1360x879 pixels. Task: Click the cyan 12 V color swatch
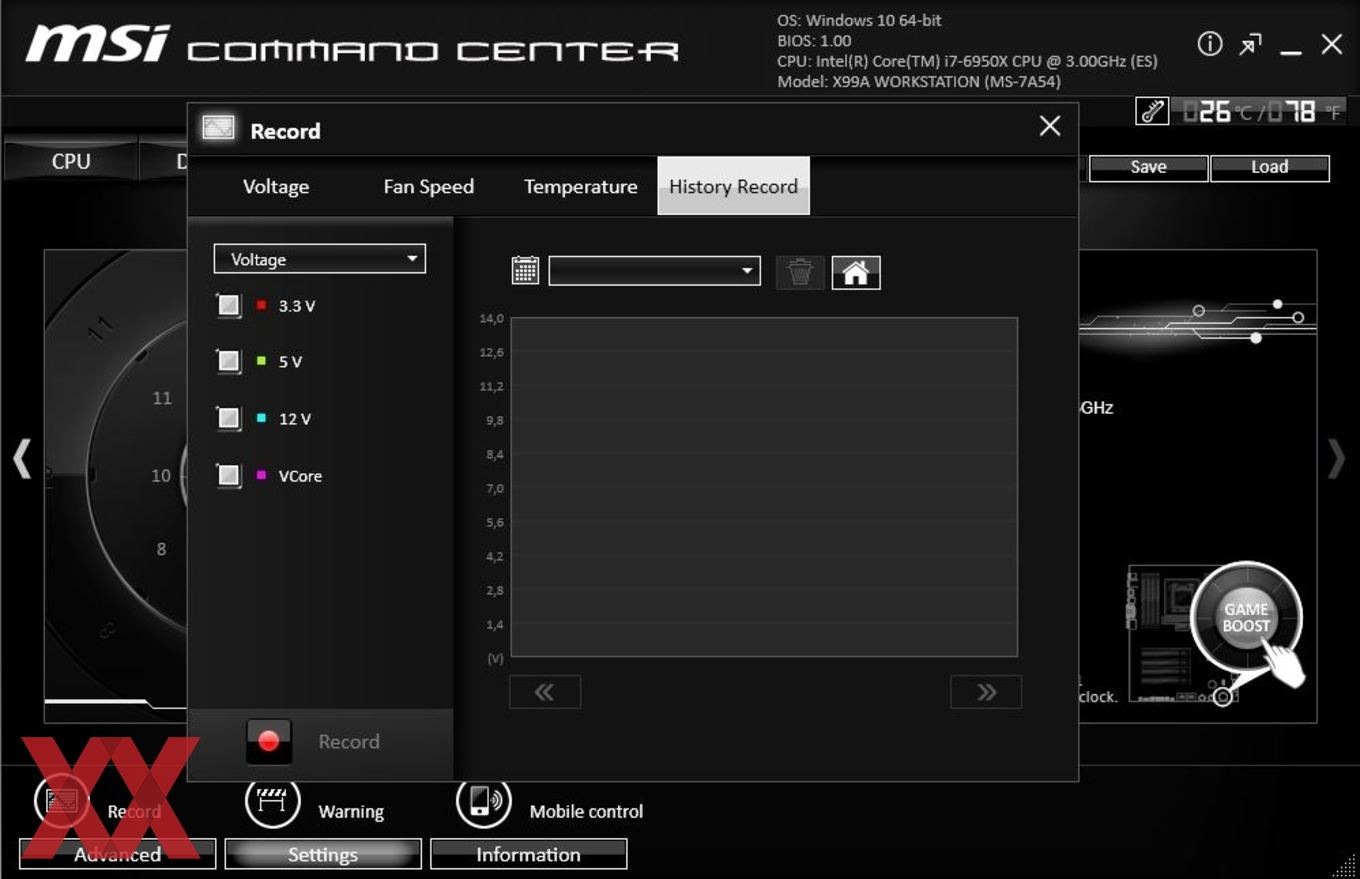click(x=262, y=418)
